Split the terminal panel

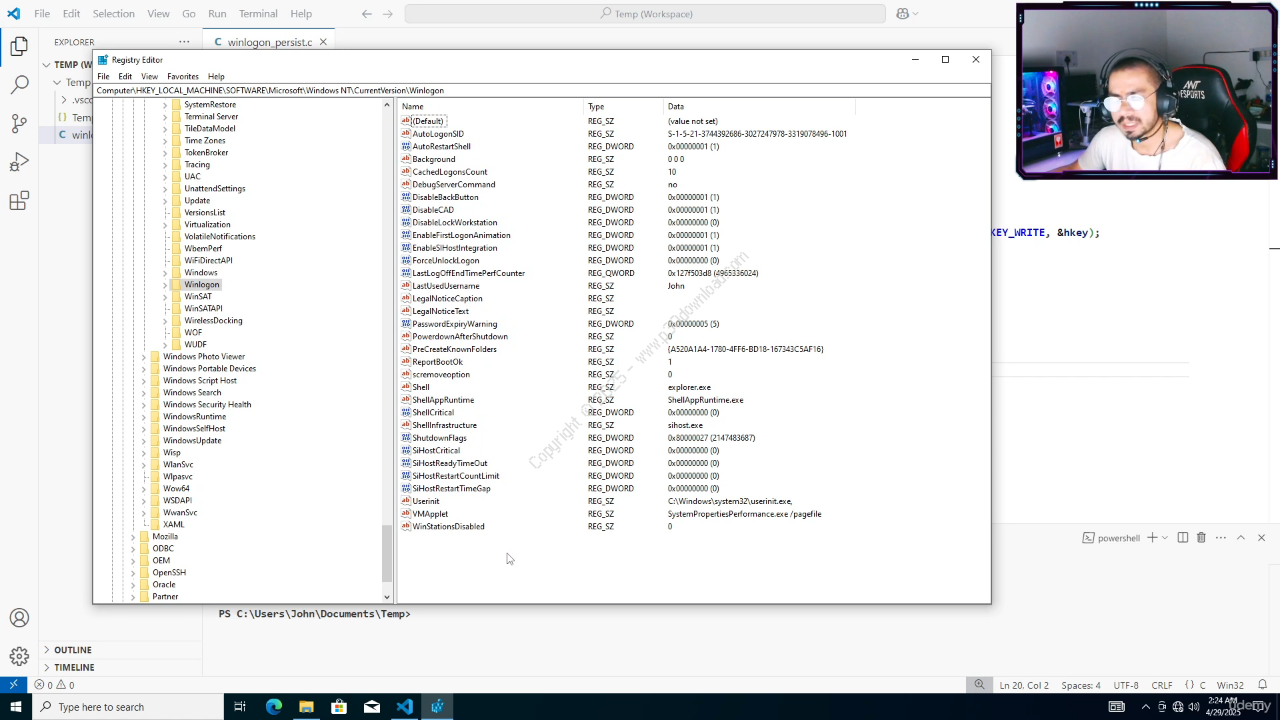pyautogui.click(x=1182, y=538)
